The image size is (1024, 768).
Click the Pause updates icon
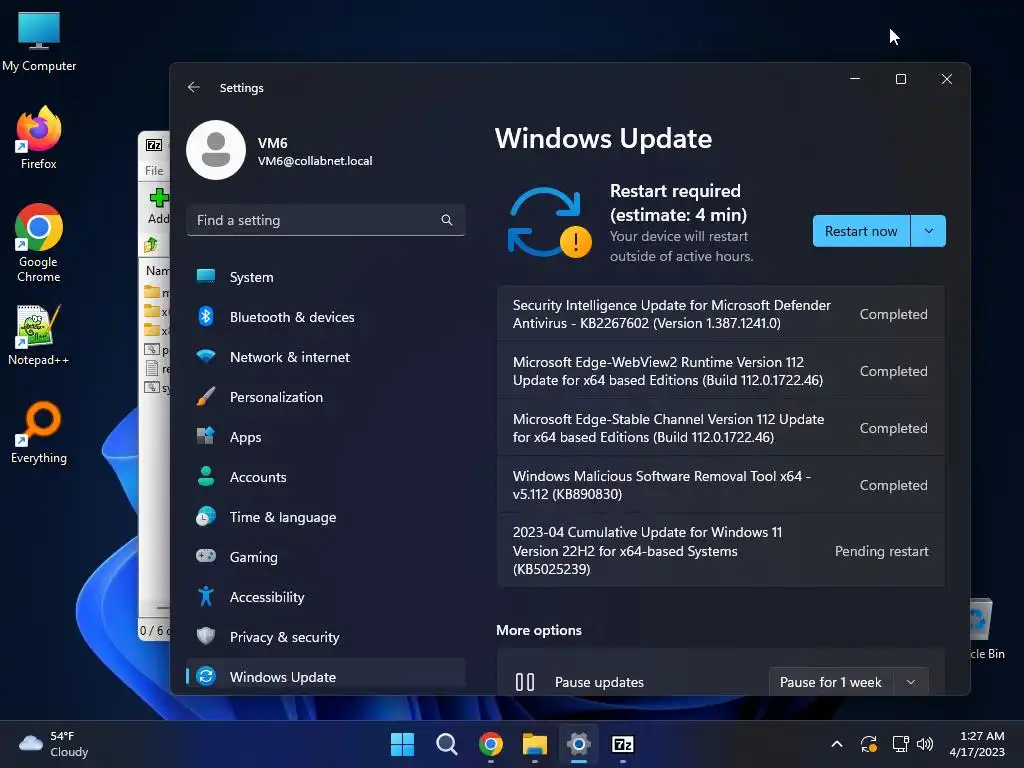[524, 682]
